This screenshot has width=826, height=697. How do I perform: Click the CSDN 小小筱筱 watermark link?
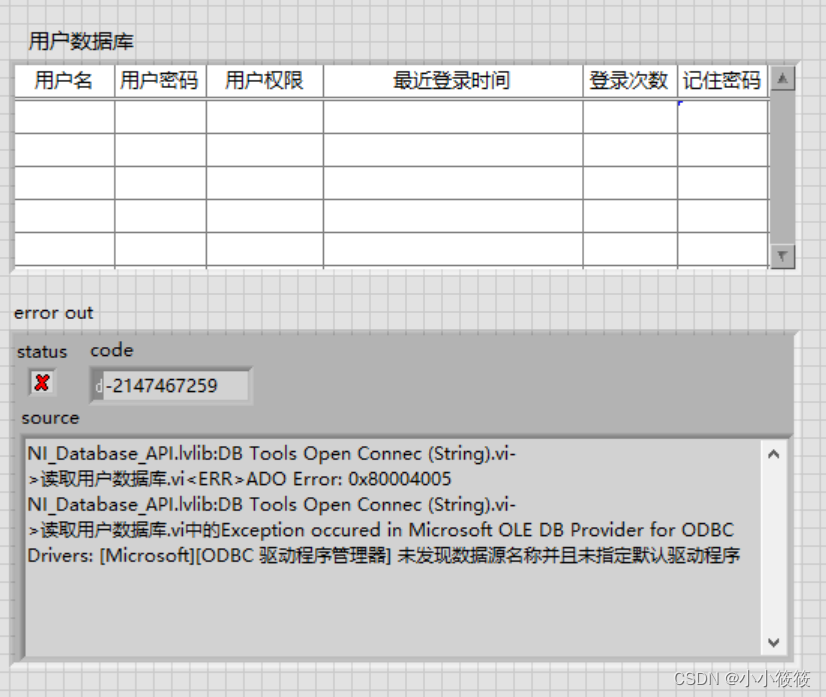point(740,679)
